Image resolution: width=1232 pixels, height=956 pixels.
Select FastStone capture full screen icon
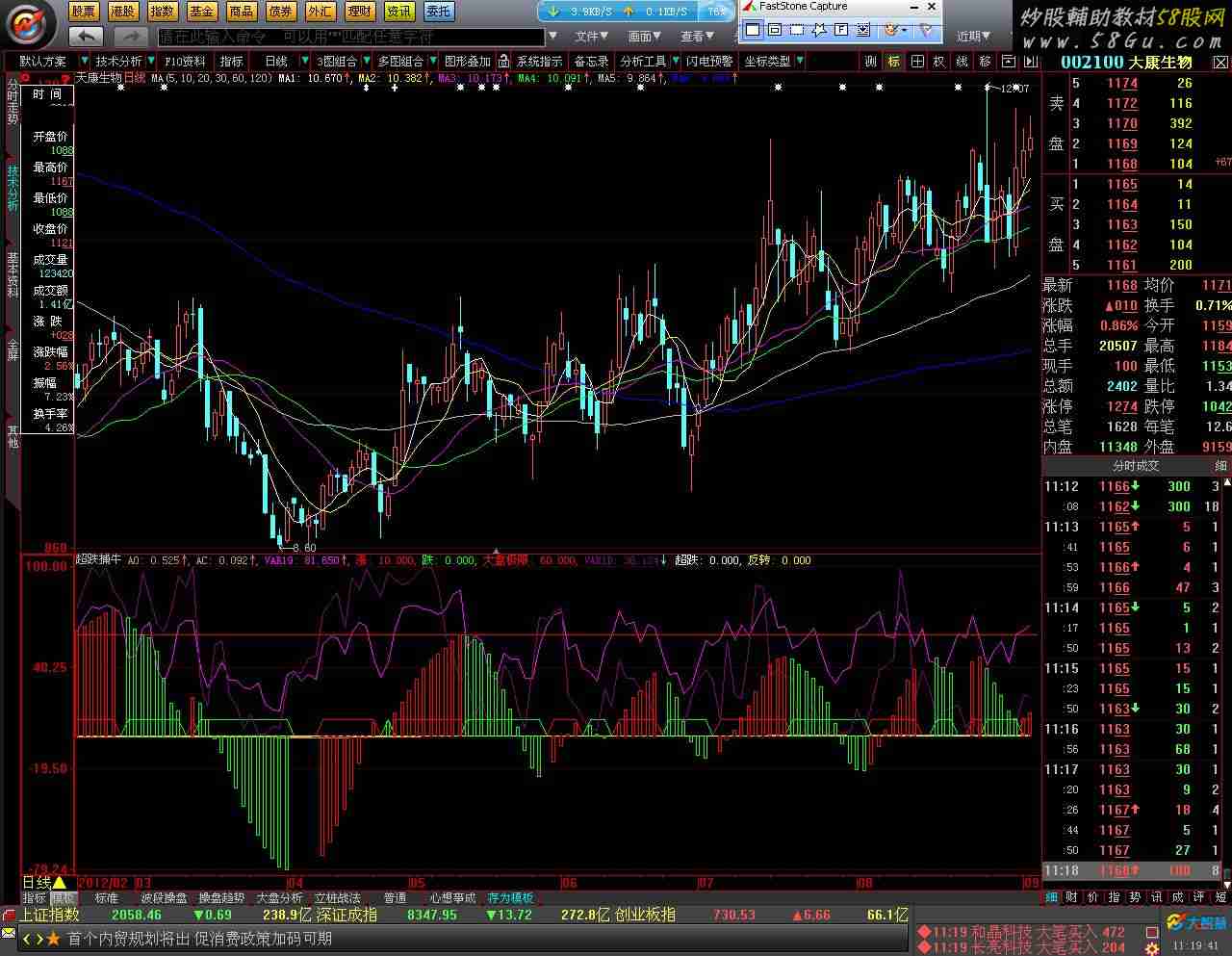841,30
